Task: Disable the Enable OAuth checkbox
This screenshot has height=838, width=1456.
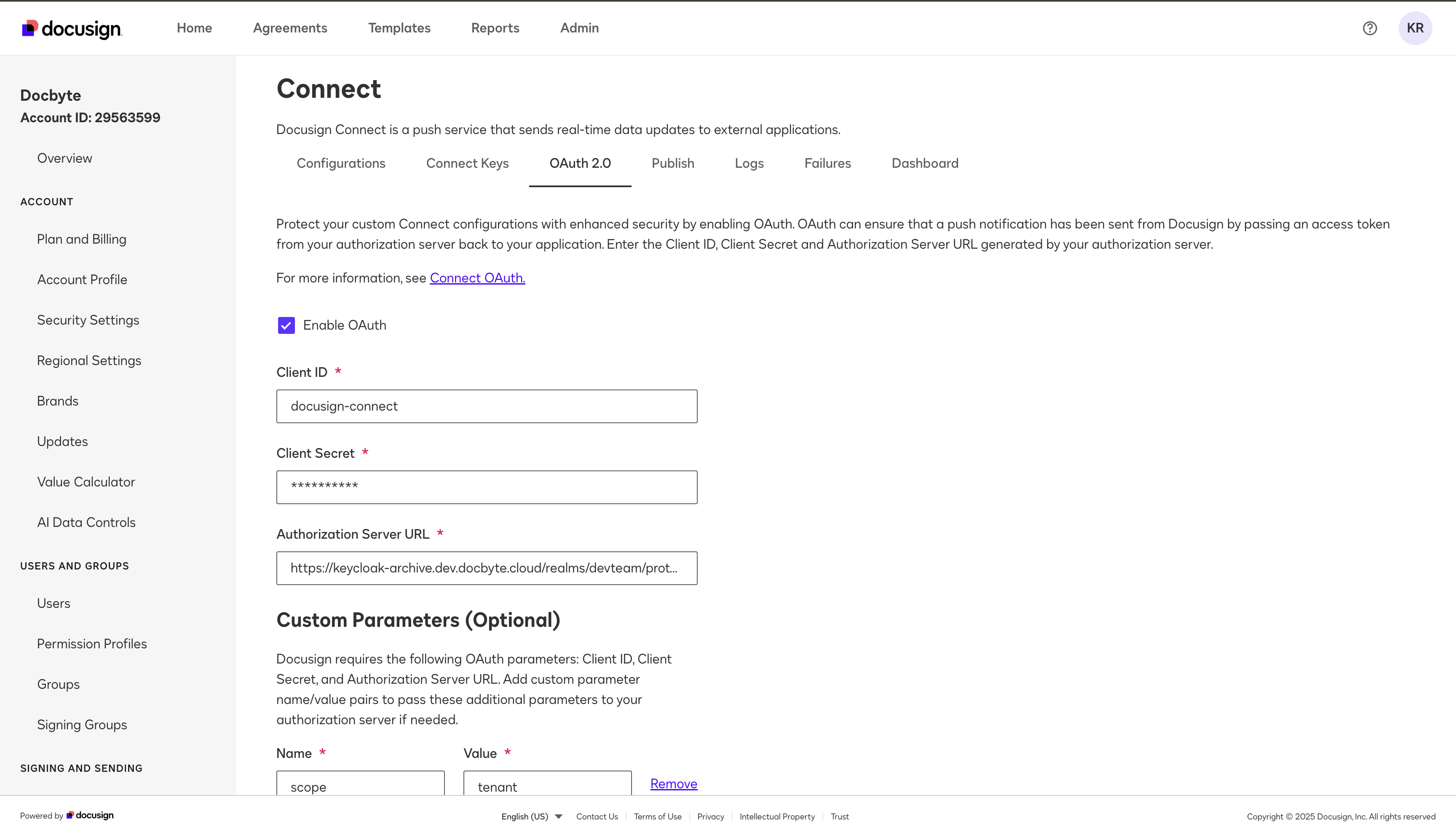Action: (286, 325)
